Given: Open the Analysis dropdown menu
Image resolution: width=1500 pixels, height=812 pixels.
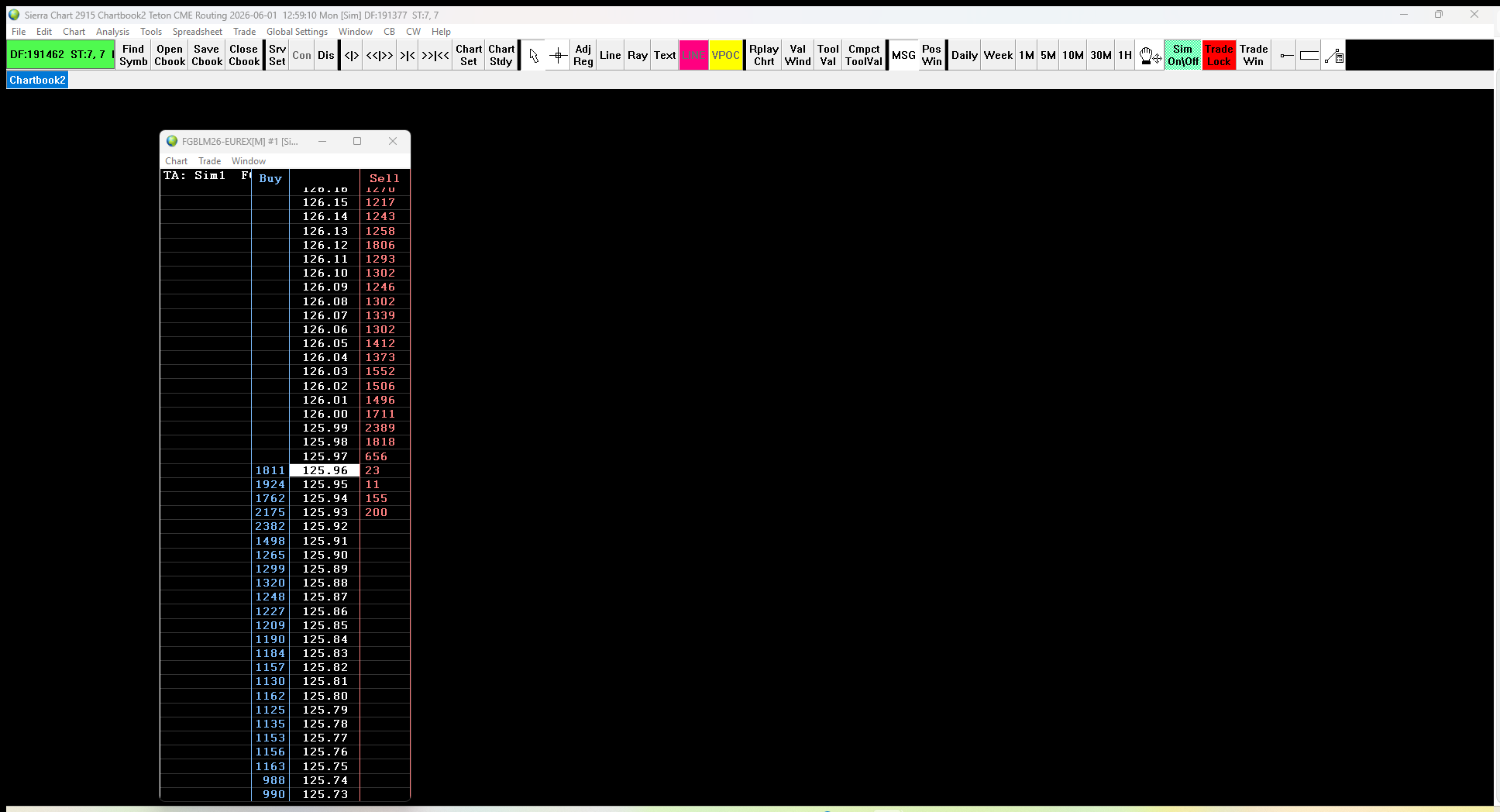Looking at the screenshot, I should 112,32.
